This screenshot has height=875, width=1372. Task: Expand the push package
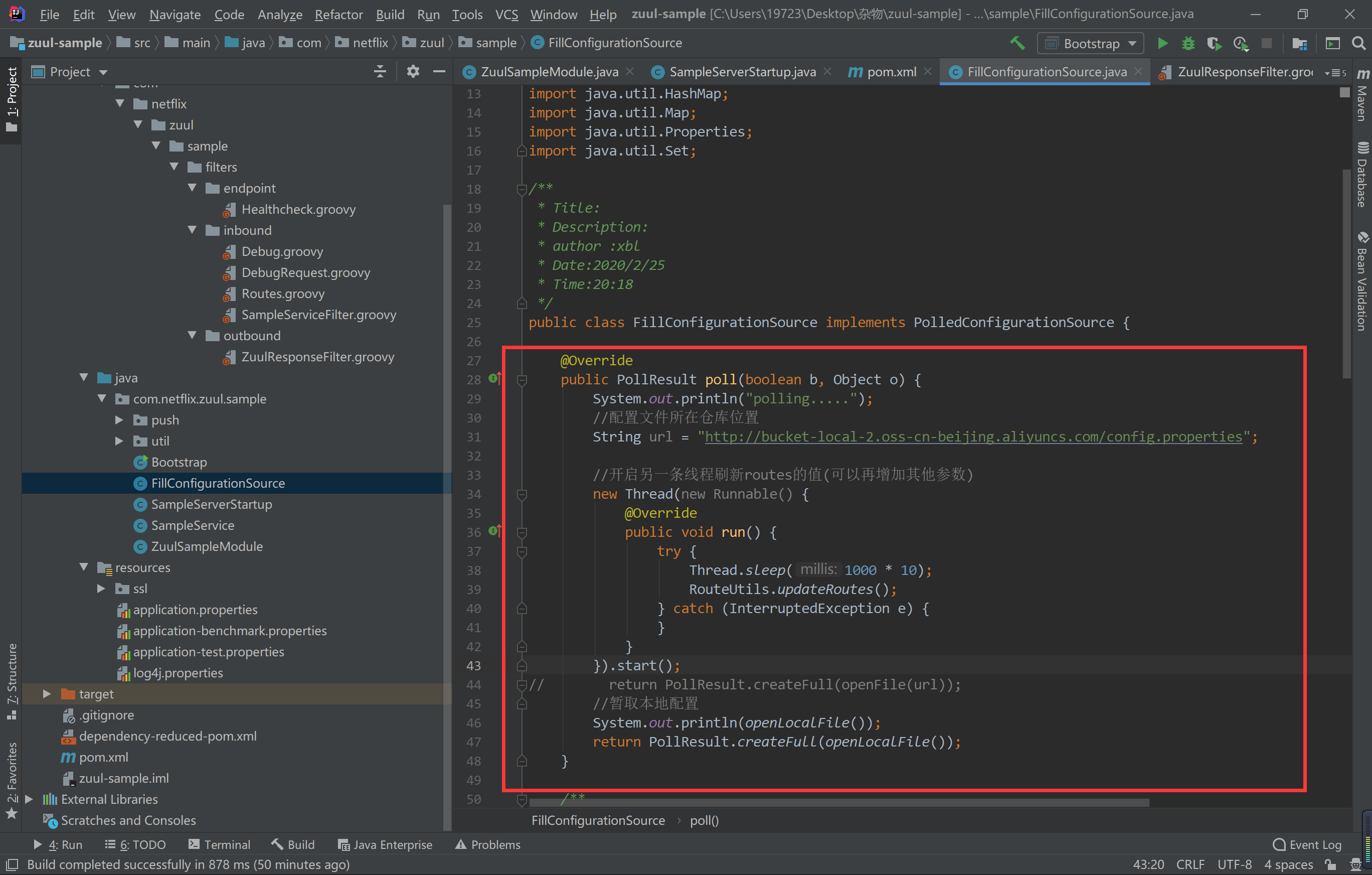(x=120, y=419)
